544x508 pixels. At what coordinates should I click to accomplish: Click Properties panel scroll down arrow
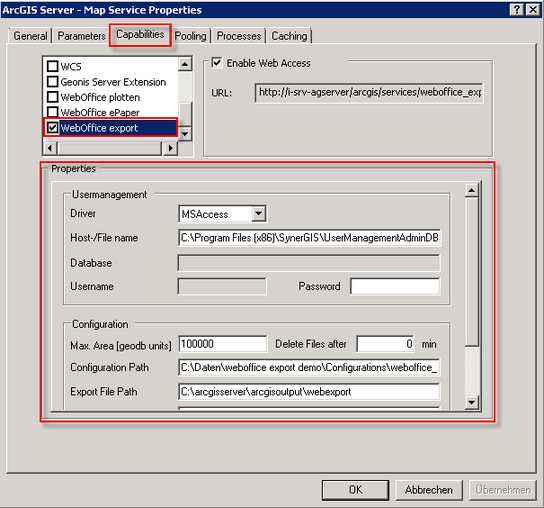coord(472,402)
